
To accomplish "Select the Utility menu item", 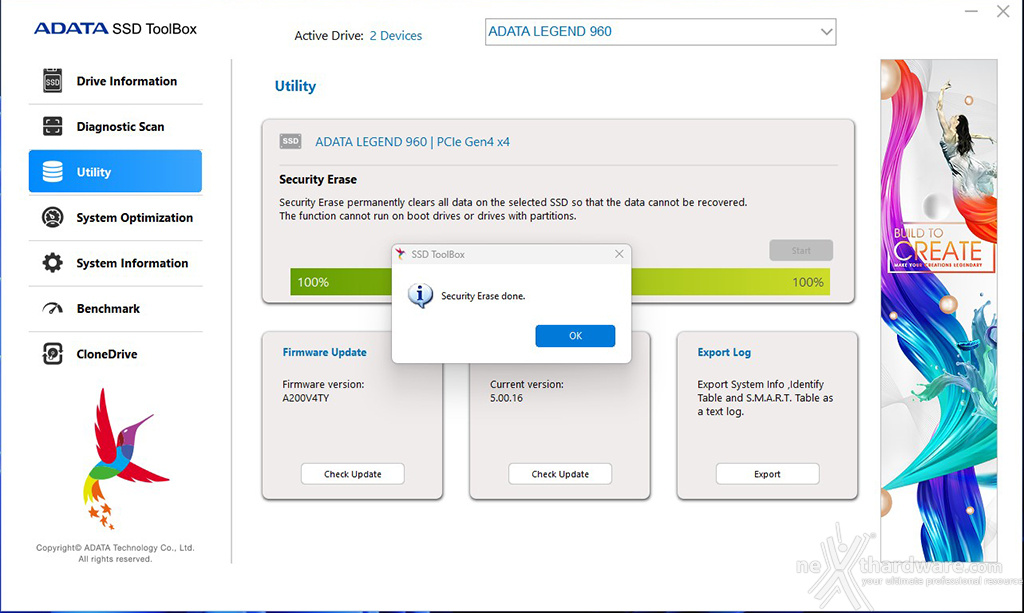I will 116,172.
